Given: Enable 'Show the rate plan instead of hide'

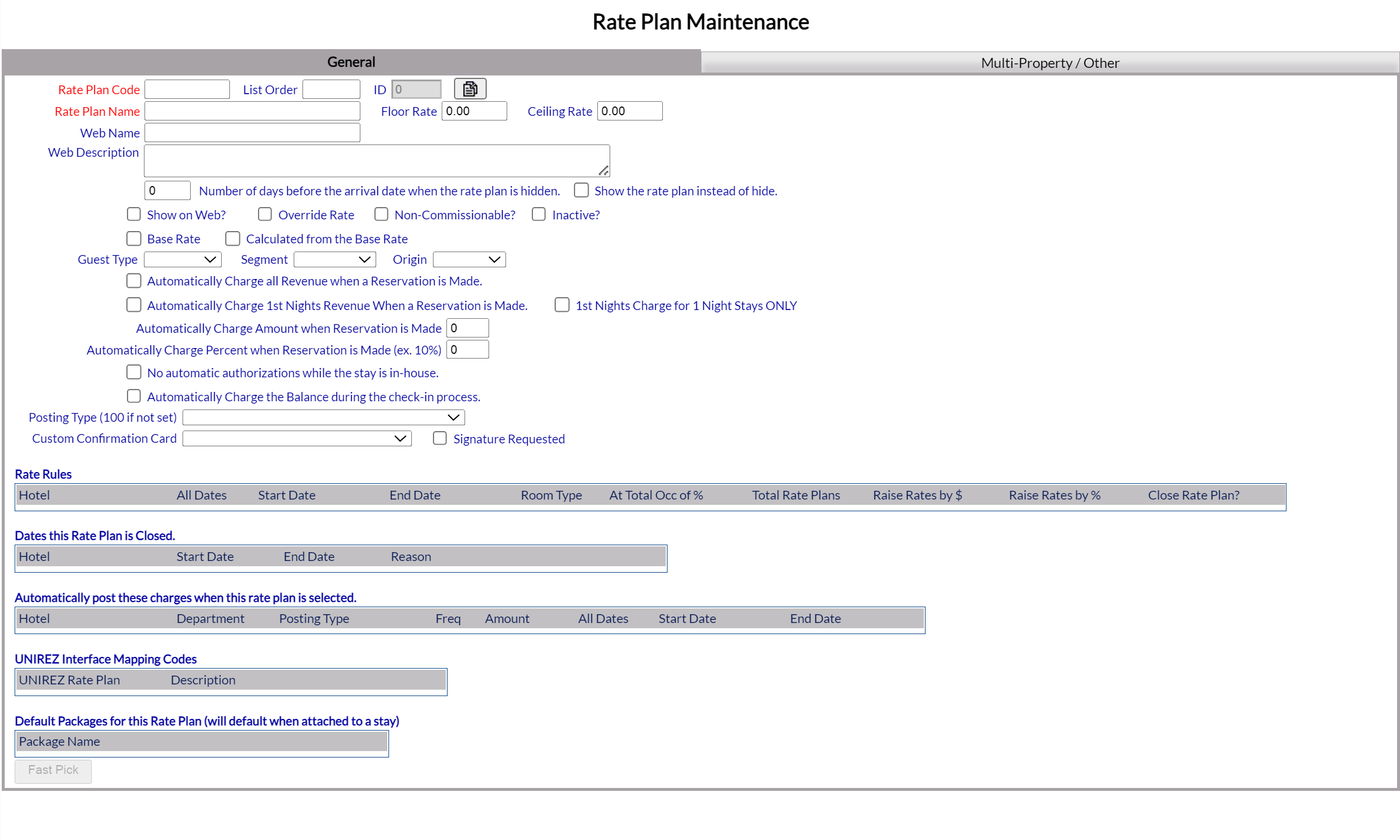Looking at the screenshot, I should click(581, 190).
